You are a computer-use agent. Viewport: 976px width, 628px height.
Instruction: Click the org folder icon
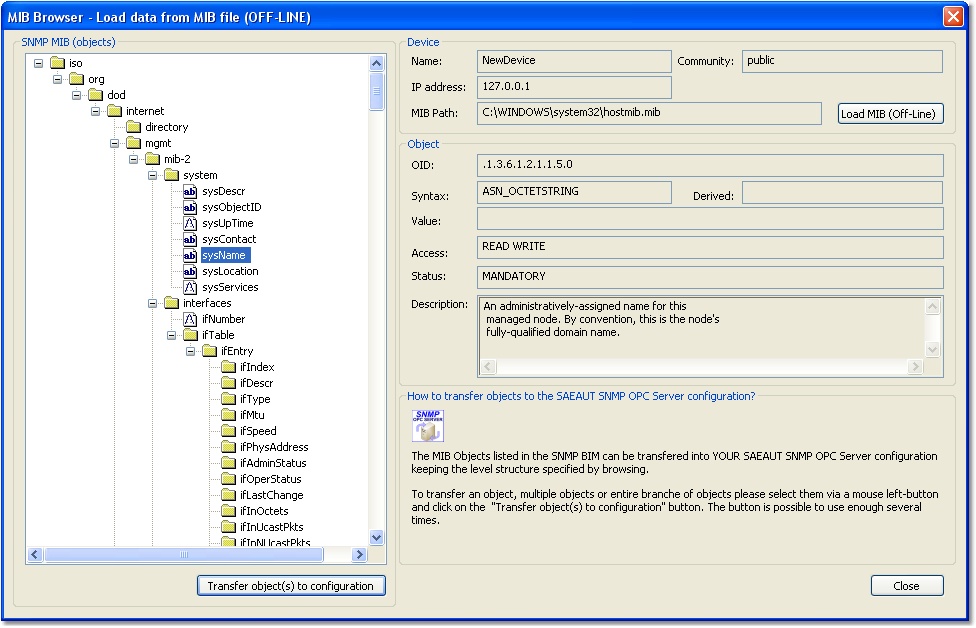pos(77,79)
